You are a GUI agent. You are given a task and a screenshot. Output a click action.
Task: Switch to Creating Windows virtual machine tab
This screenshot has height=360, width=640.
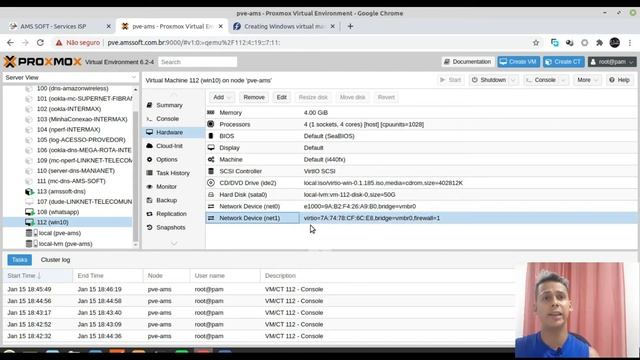coord(283,27)
